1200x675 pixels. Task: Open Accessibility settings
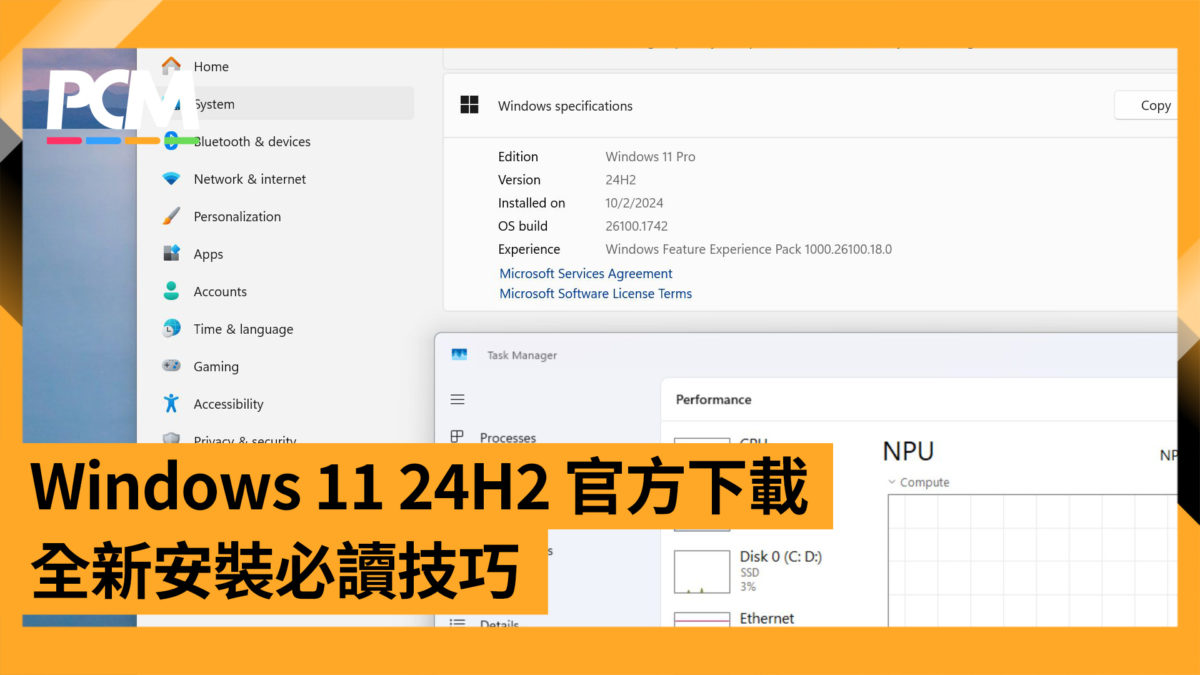tap(228, 403)
